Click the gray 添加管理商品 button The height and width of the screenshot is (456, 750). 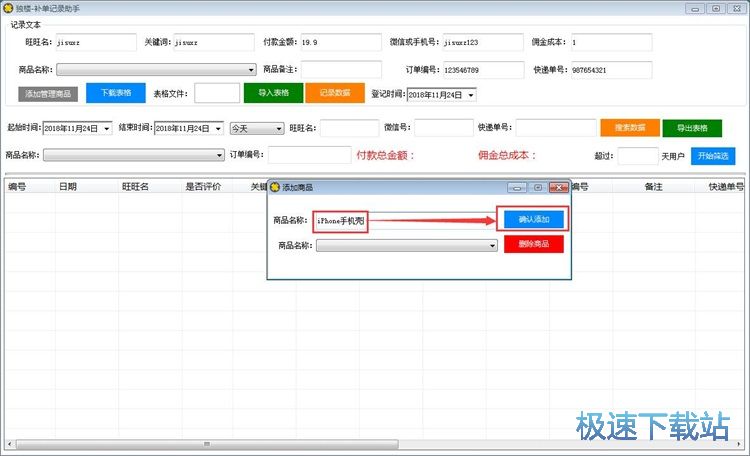[48, 94]
